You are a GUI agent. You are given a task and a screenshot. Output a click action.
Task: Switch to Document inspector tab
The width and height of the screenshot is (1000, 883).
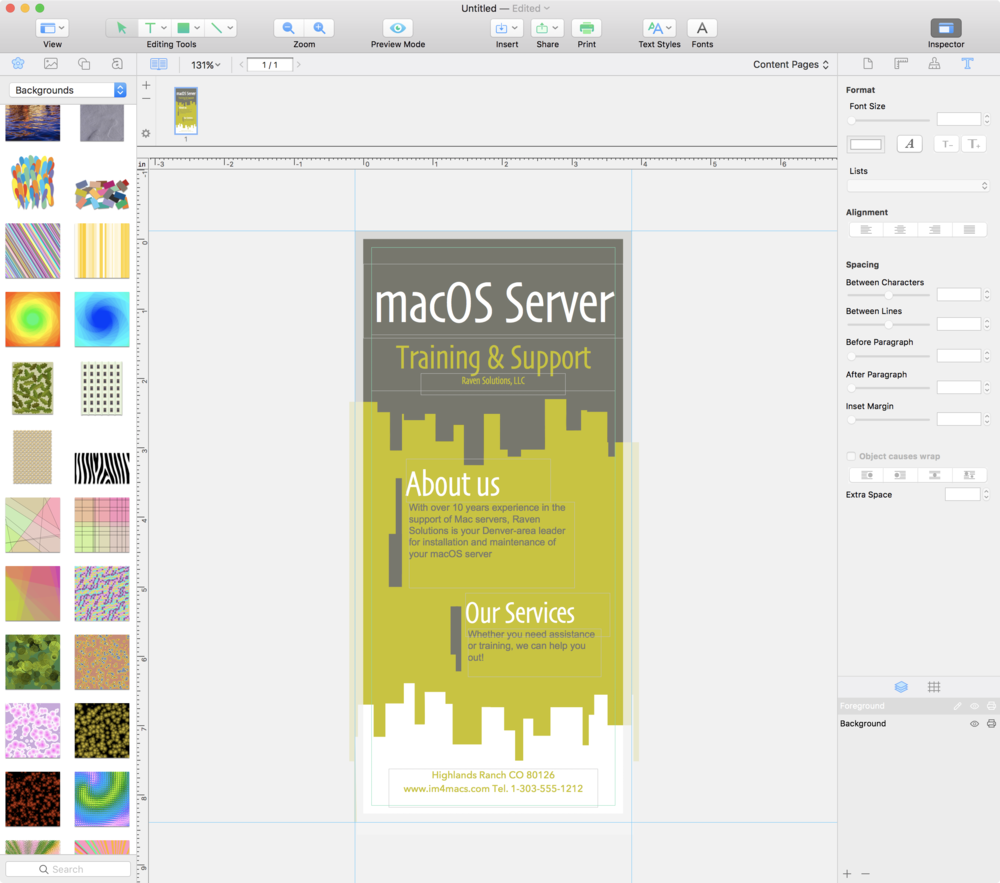868,63
